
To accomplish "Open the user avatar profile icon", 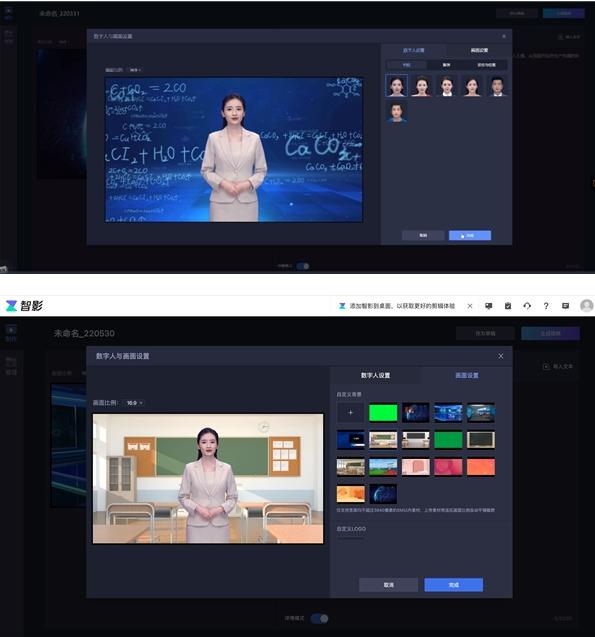I will pyautogui.click(x=586, y=306).
